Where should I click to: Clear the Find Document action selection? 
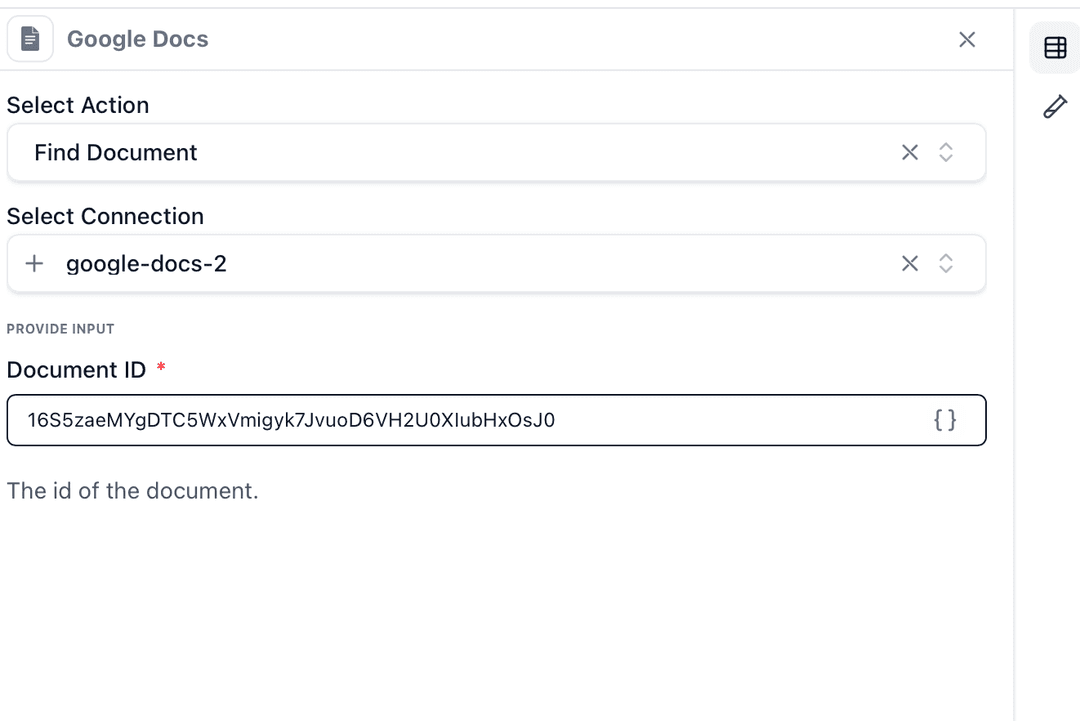[x=910, y=152]
